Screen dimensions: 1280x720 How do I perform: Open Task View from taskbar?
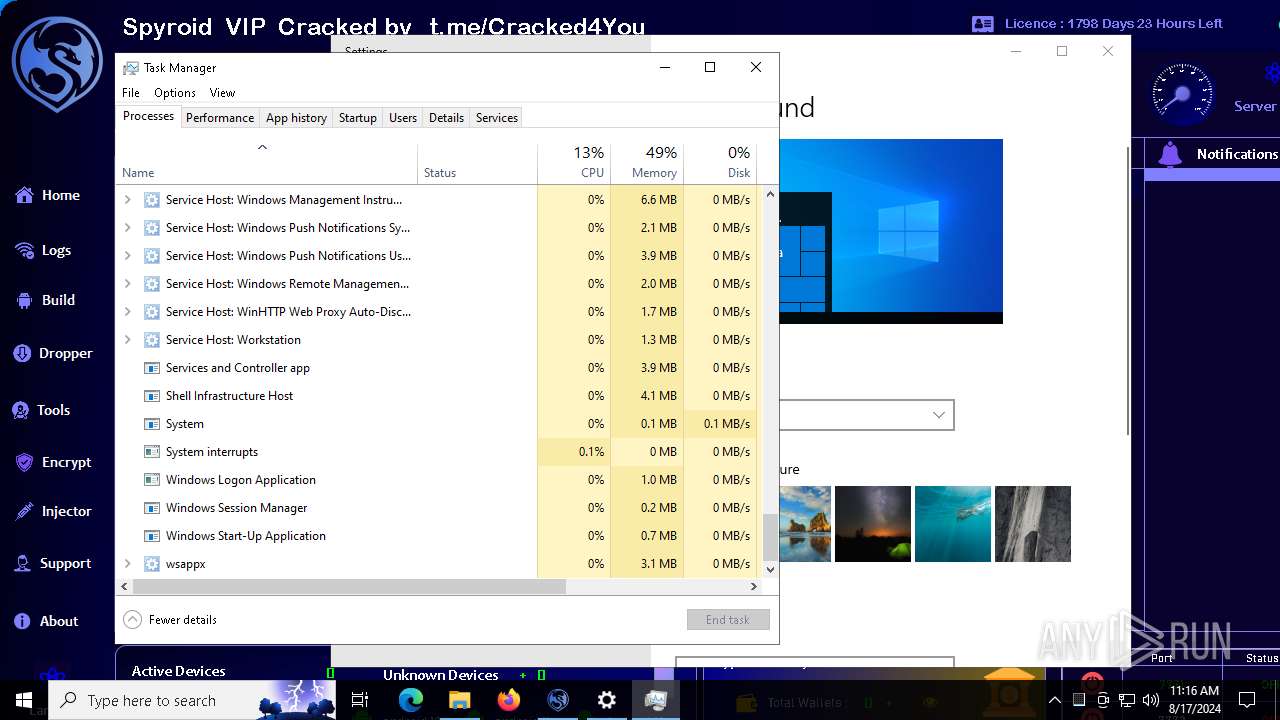point(360,700)
